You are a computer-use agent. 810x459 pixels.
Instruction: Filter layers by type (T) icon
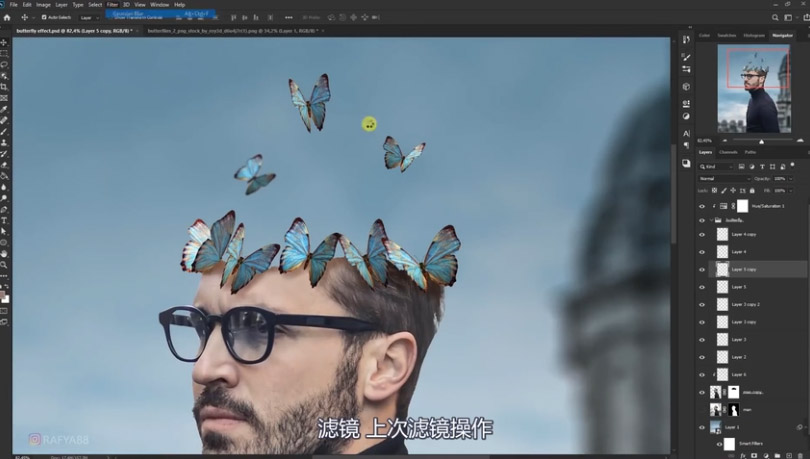(762, 167)
